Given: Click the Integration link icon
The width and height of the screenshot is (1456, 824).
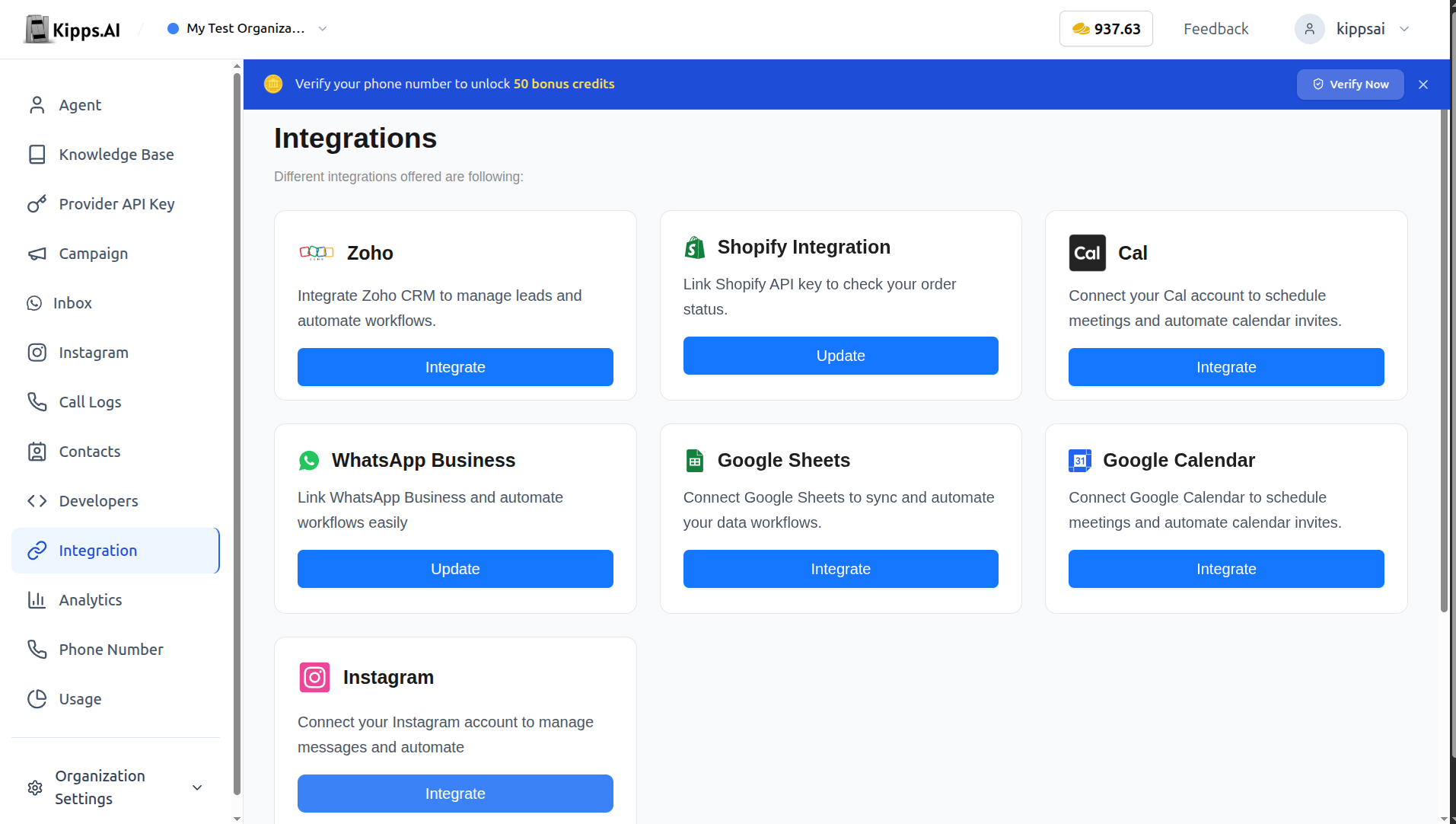Looking at the screenshot, I should pos(37,551).
